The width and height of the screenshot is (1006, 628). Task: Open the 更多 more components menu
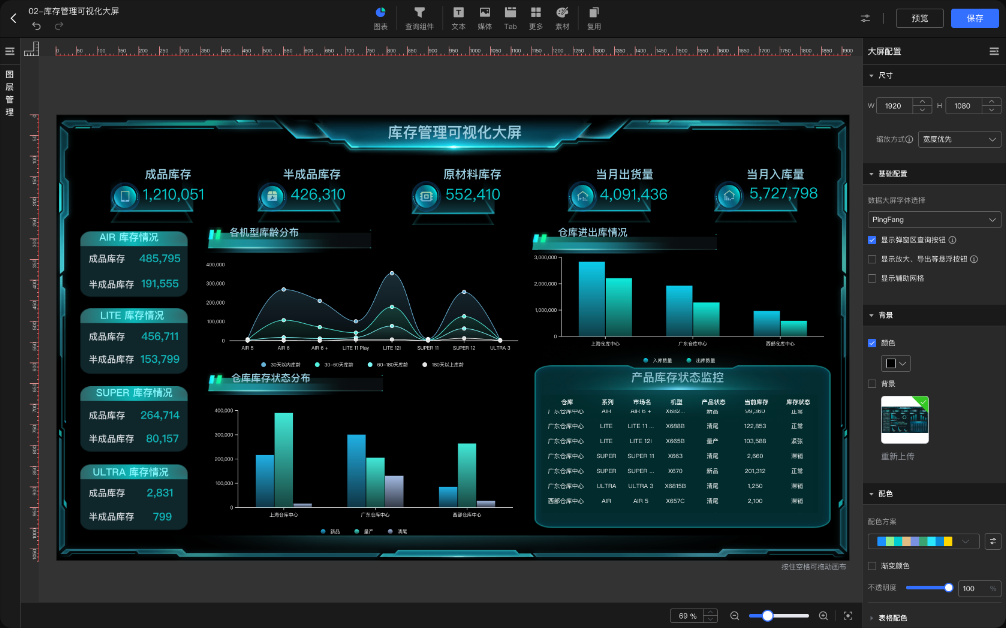click(x=537, y=17)
